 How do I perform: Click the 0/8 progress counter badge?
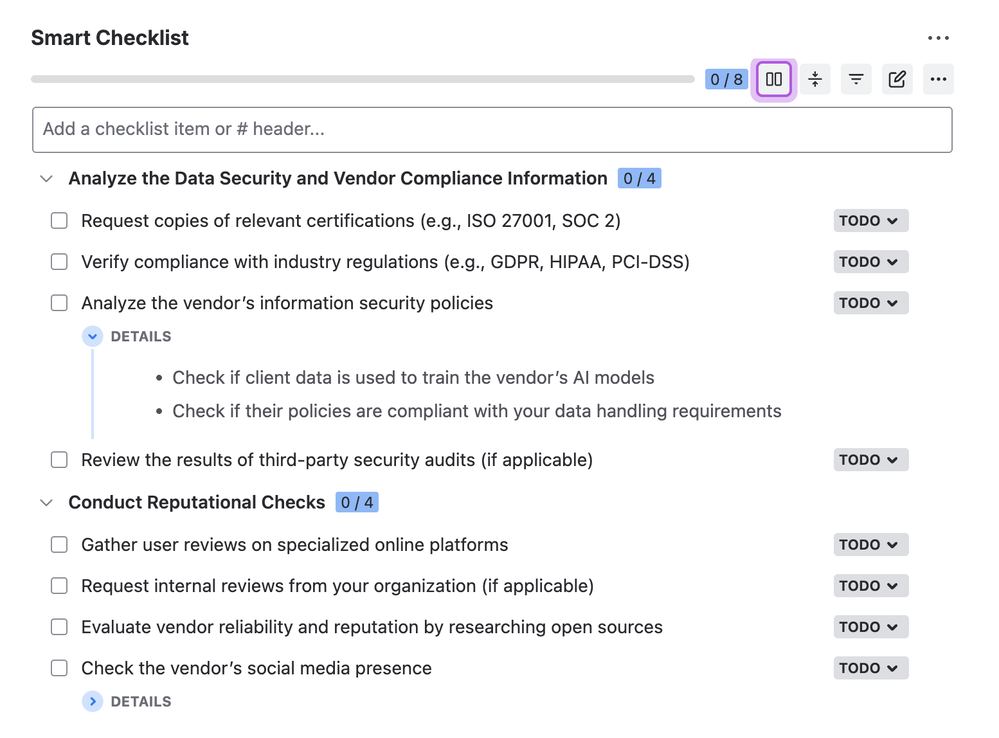point(726,79)
